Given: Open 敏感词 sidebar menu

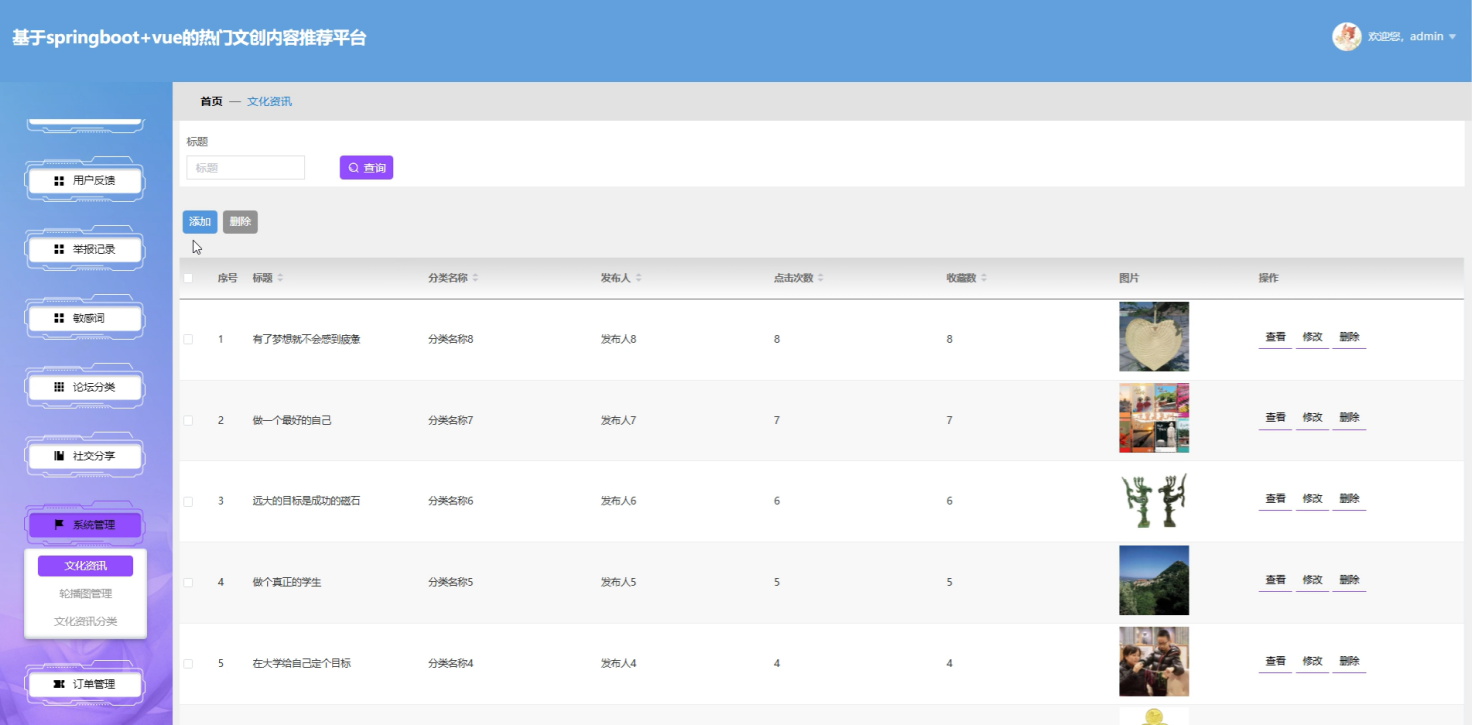Looking at the screenshot, I should coord(85,318).
